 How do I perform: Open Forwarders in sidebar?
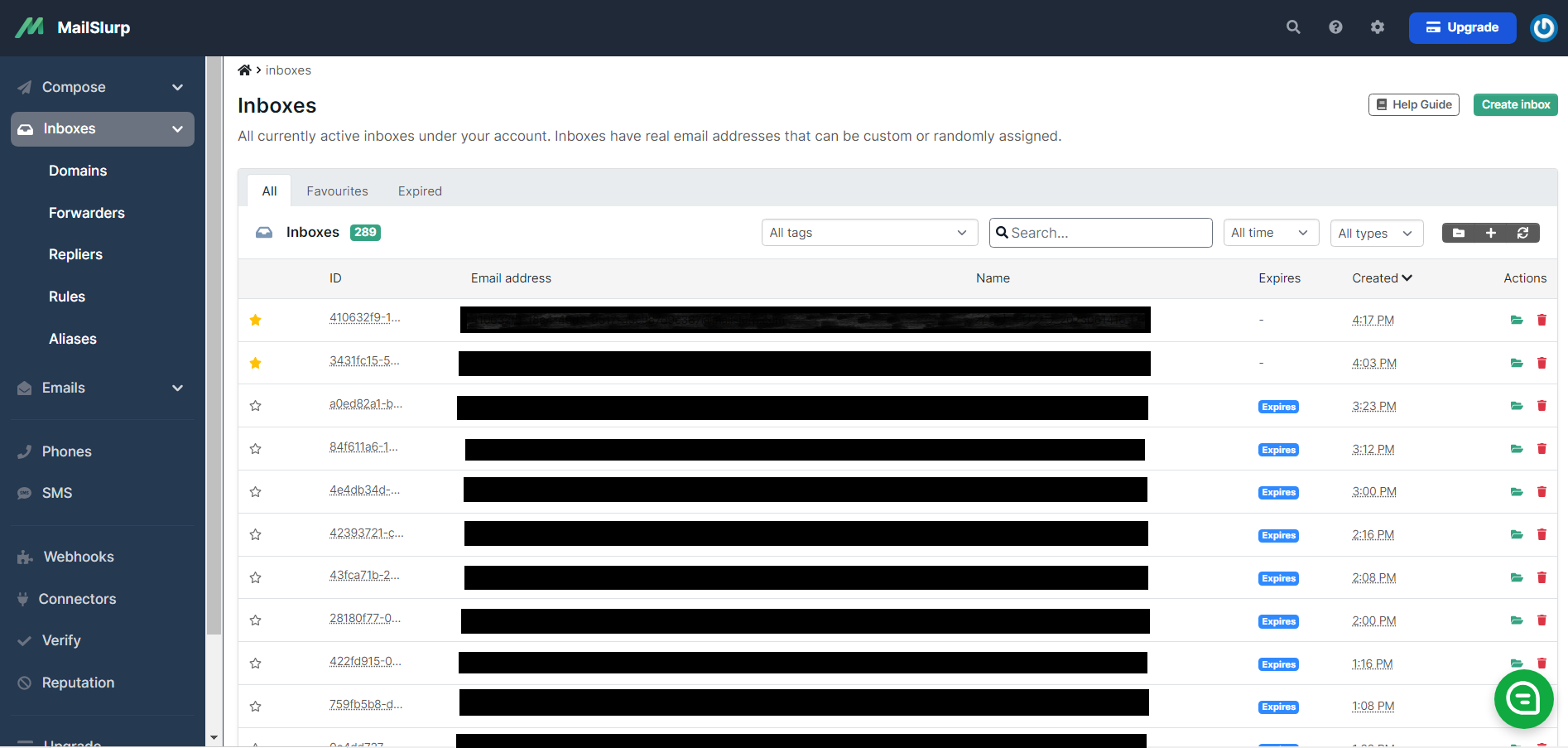tap(87, 213)
